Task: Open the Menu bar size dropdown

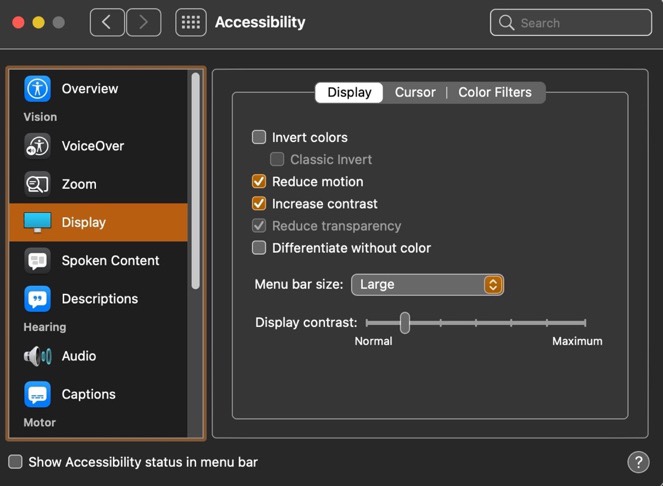Action: pos(427,285)
